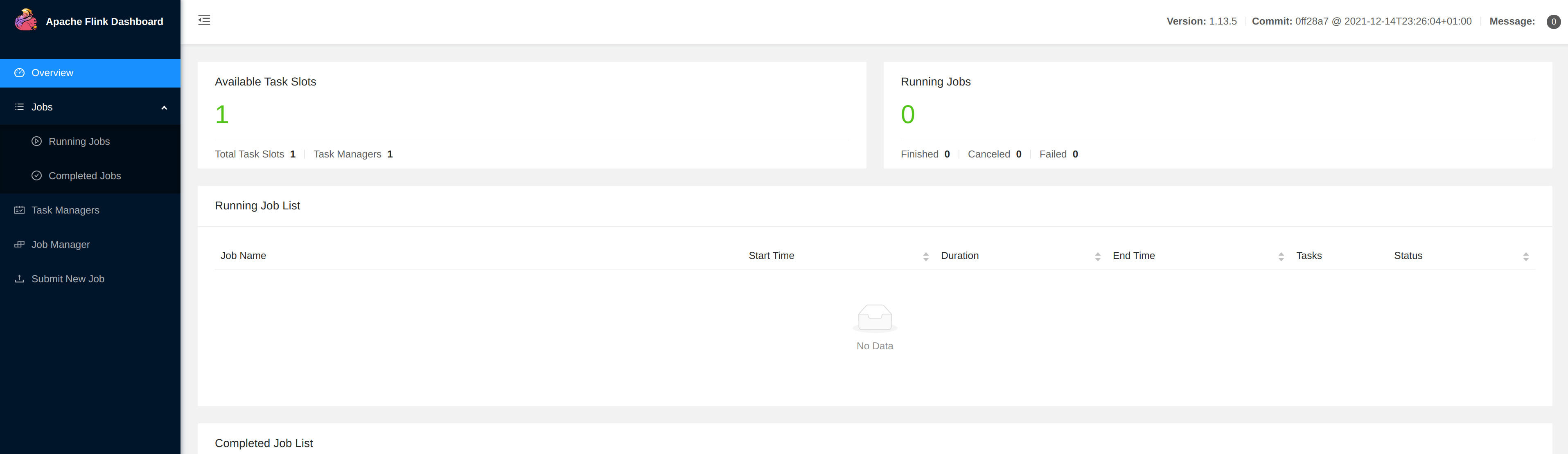This screenshot has width=1568, height=454.
Task: Click Submit New Job icon
Action: [20, 278]
